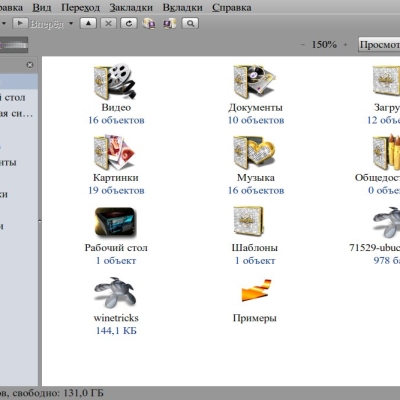Select the Примеры link icon

[x=256, y=291]
